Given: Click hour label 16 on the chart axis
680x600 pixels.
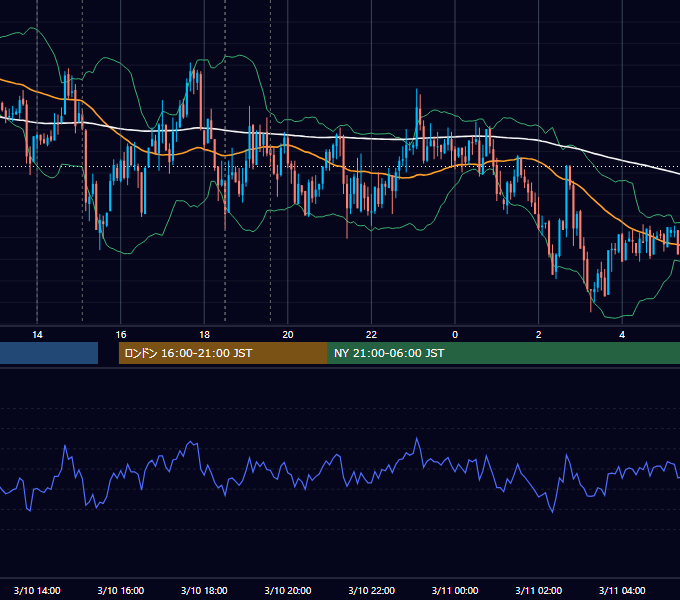Looking at the screenshot, I should pos(121,334).
